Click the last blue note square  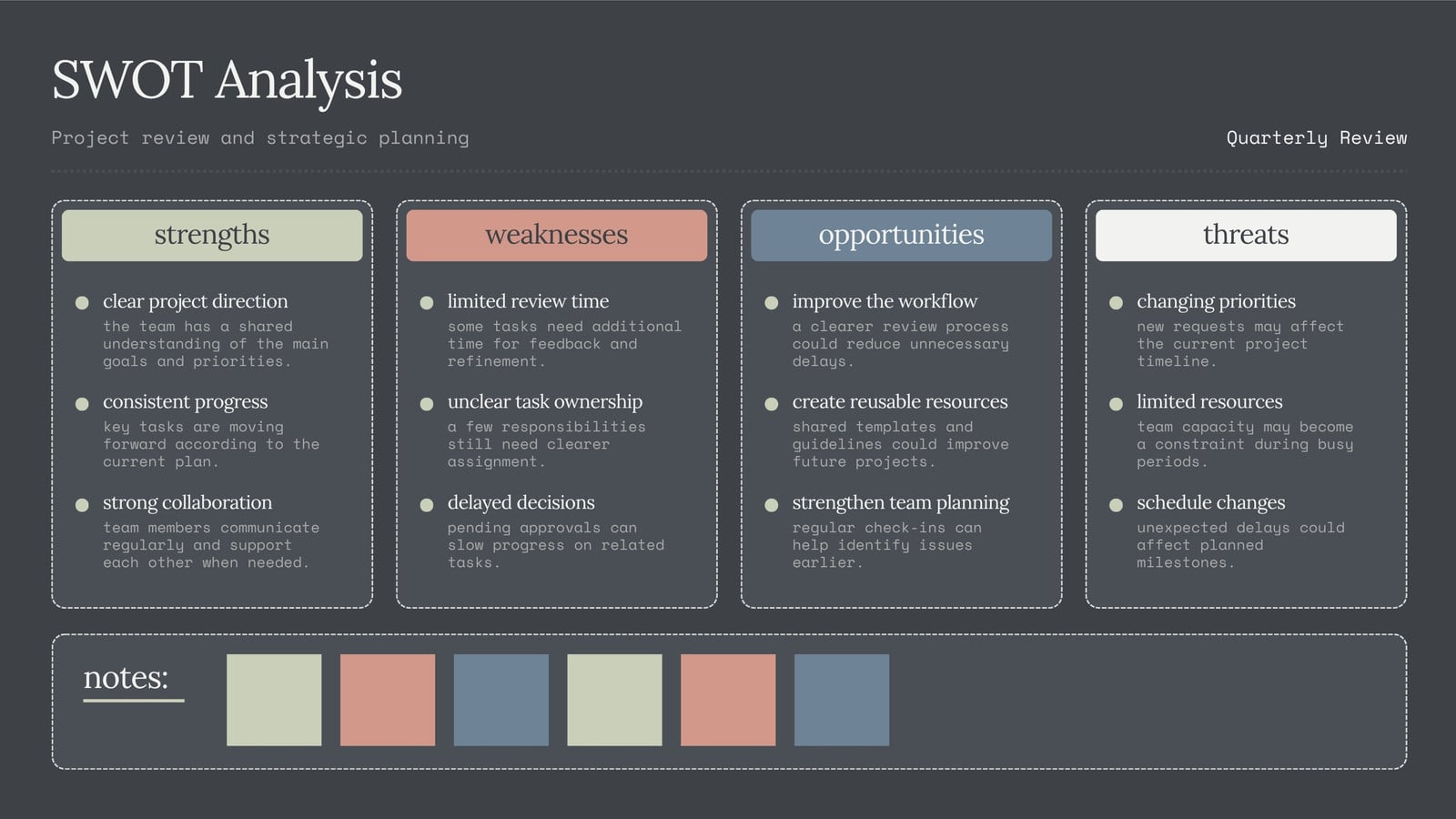842,700
